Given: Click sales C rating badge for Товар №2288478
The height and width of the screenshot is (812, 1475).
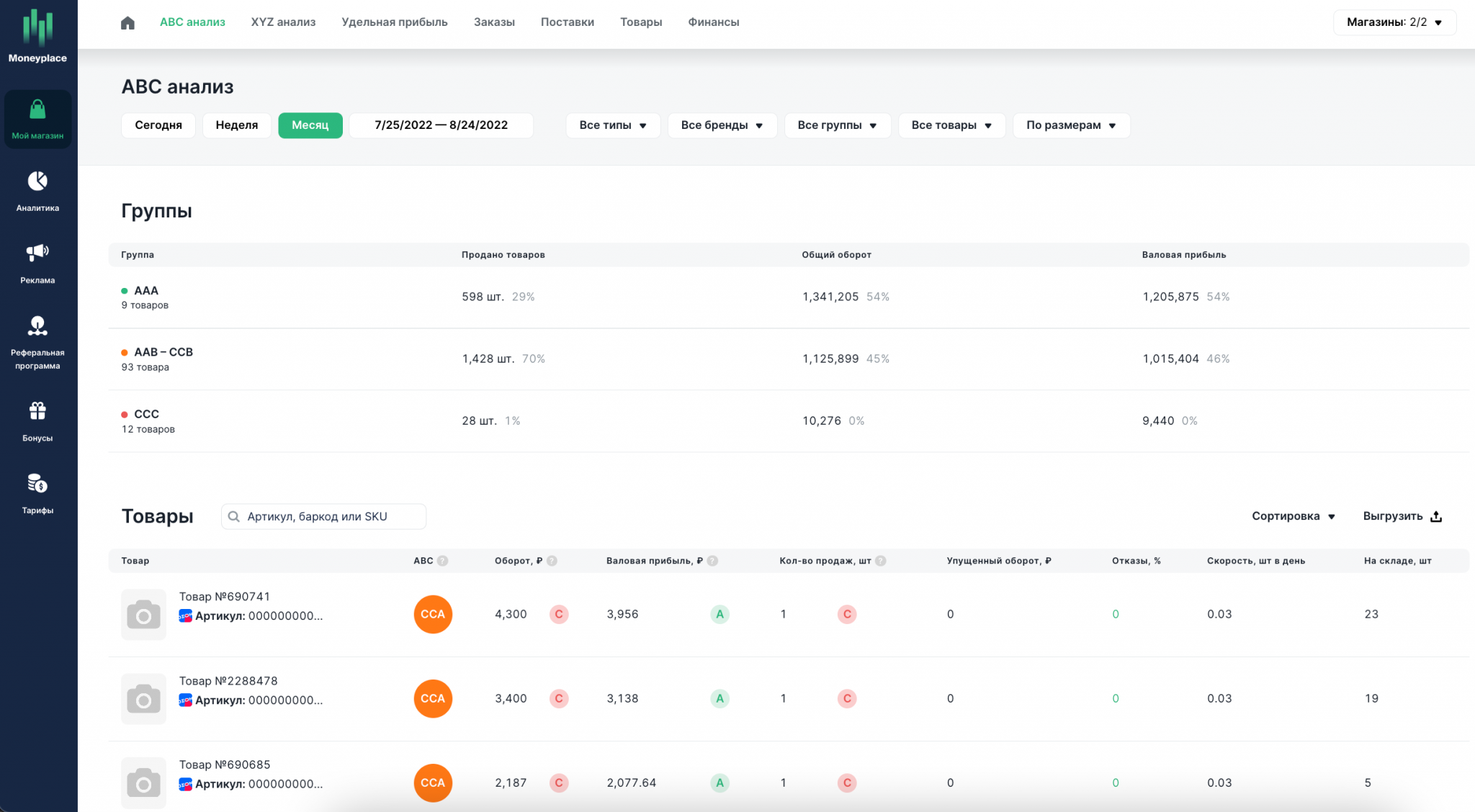Looking at the screenshot, I should pos(847,698).
